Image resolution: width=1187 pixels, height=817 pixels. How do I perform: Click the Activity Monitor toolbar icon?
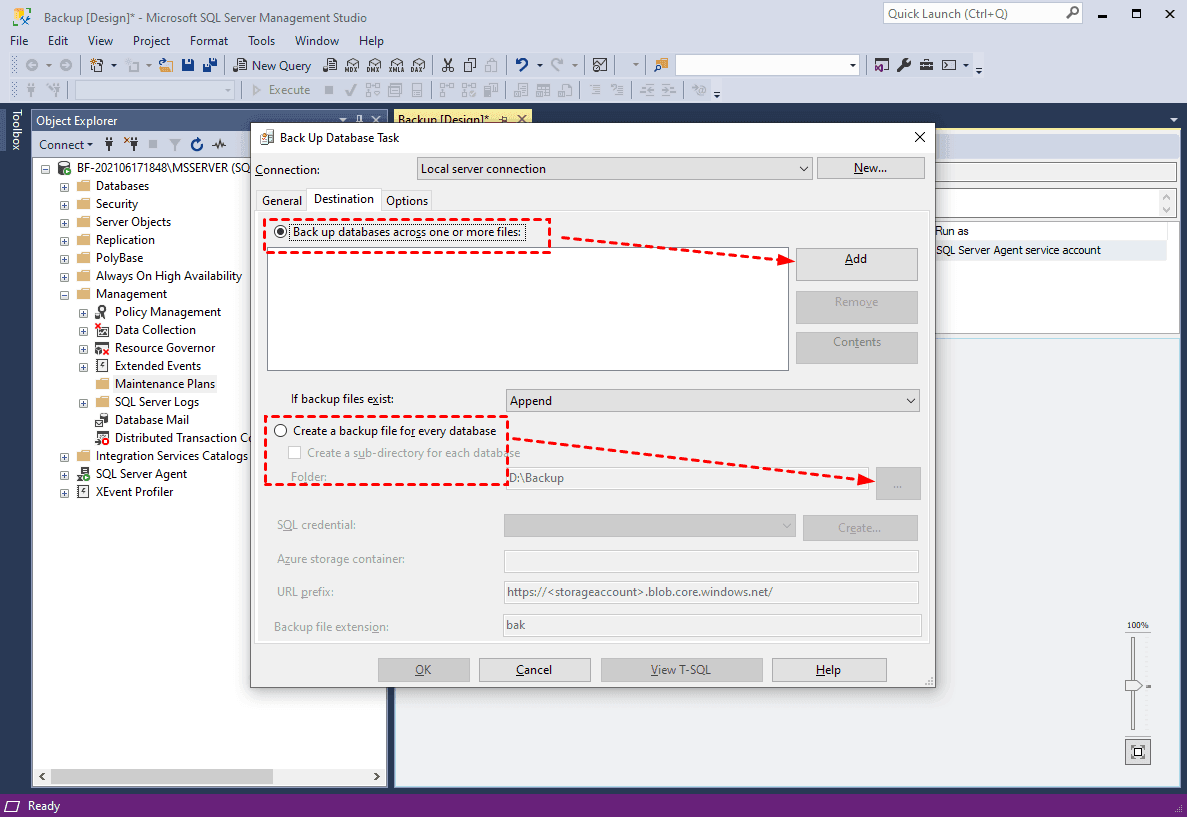[600, 65]
